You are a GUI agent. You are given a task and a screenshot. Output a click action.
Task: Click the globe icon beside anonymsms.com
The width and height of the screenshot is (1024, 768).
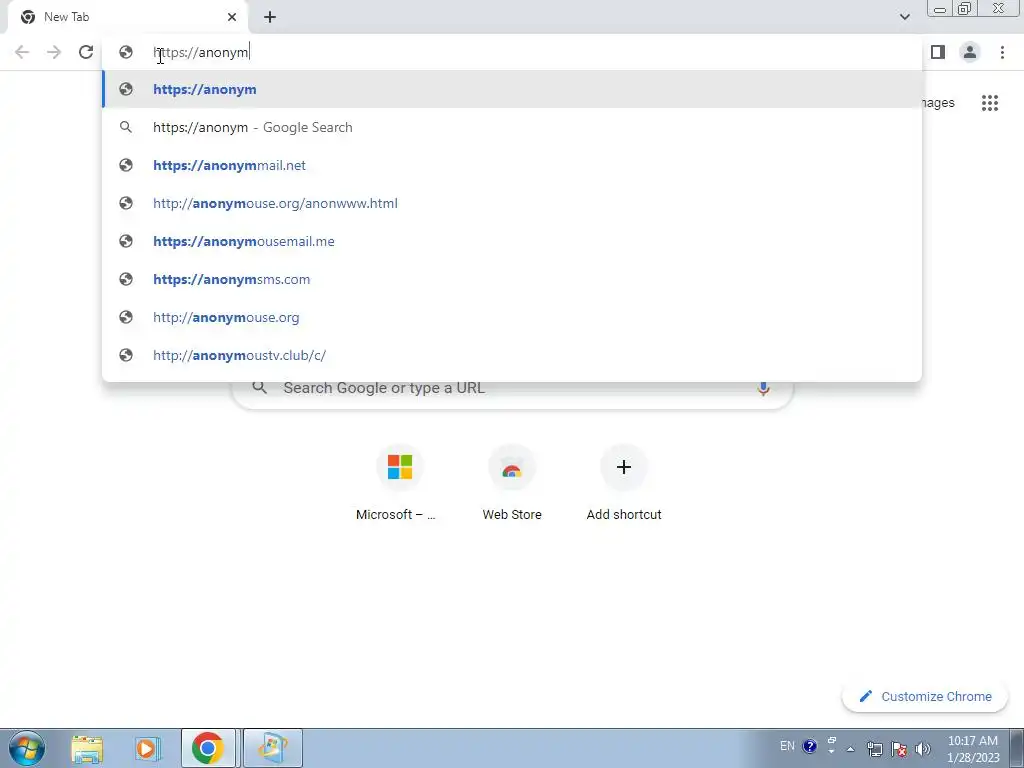126,279
